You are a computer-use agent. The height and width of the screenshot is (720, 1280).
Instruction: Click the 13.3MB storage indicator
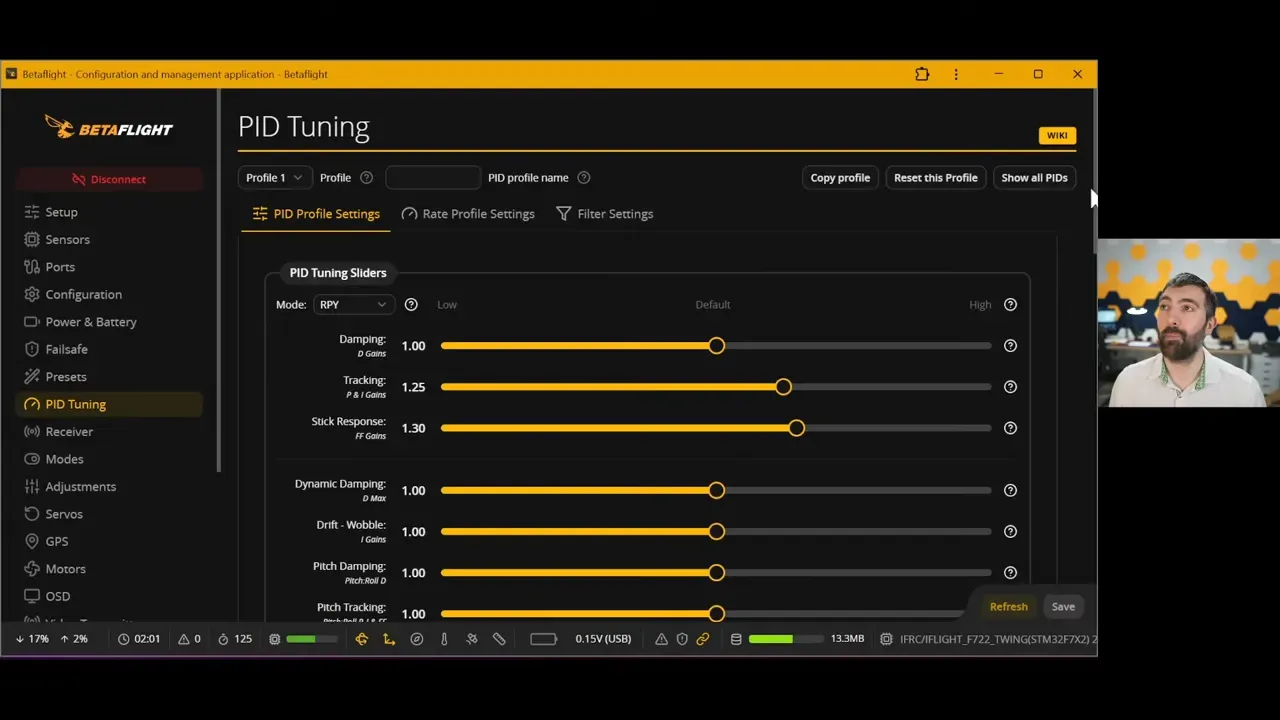click(x=847, y=639)
